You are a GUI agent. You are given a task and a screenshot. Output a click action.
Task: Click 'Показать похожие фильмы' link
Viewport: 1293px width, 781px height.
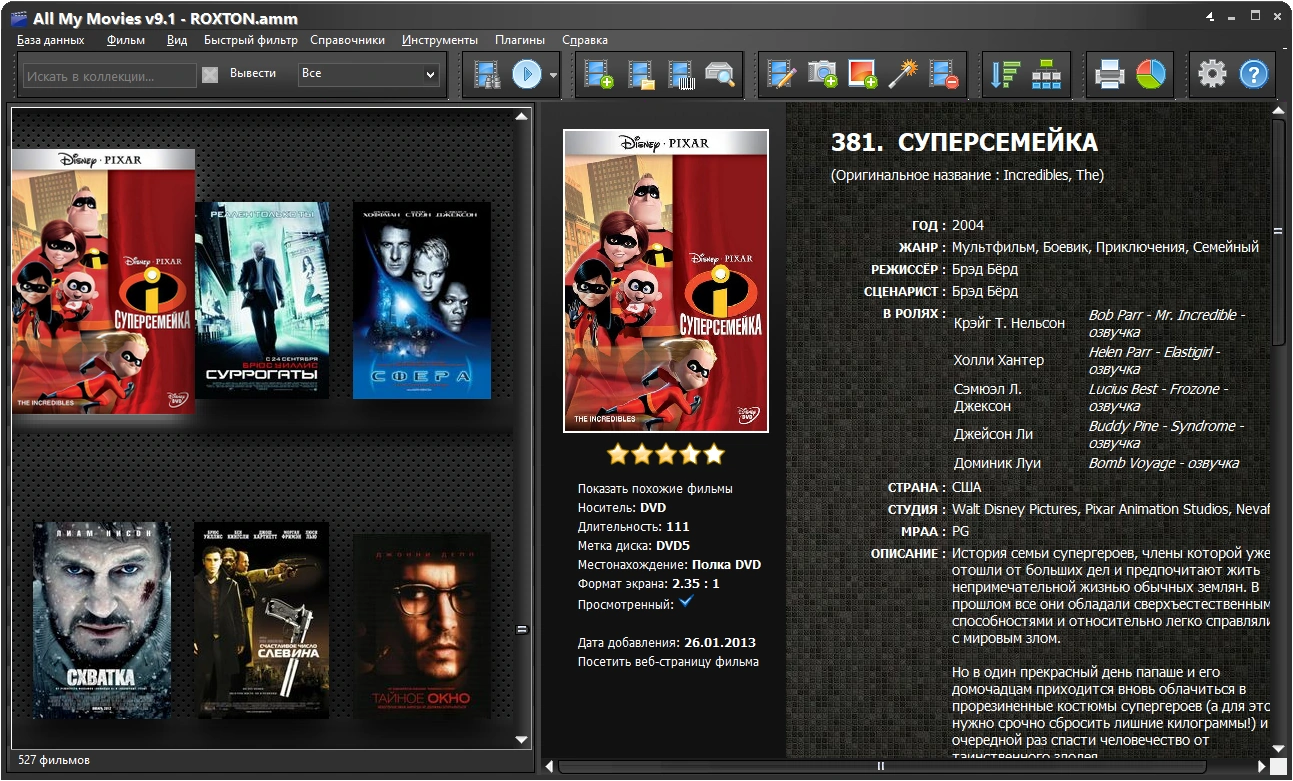coord(655,489)
